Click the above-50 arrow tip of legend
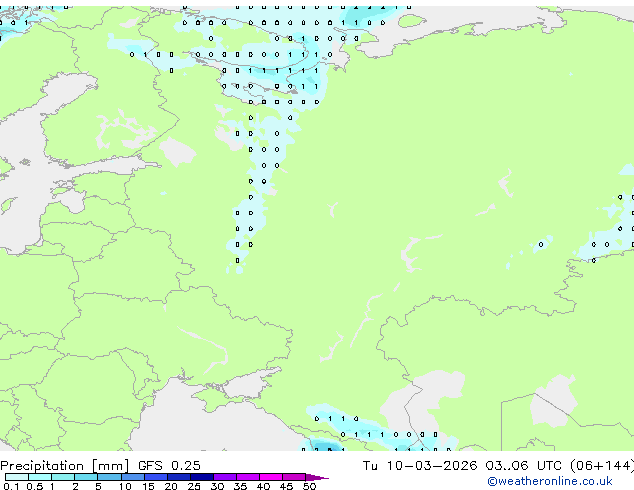Screen dimensions: 634x490 point(317,477)
